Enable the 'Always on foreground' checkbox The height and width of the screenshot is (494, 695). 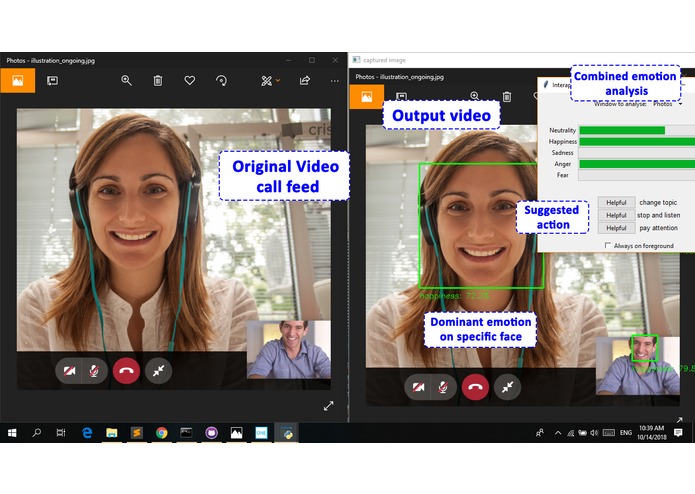tap(608, 245)
